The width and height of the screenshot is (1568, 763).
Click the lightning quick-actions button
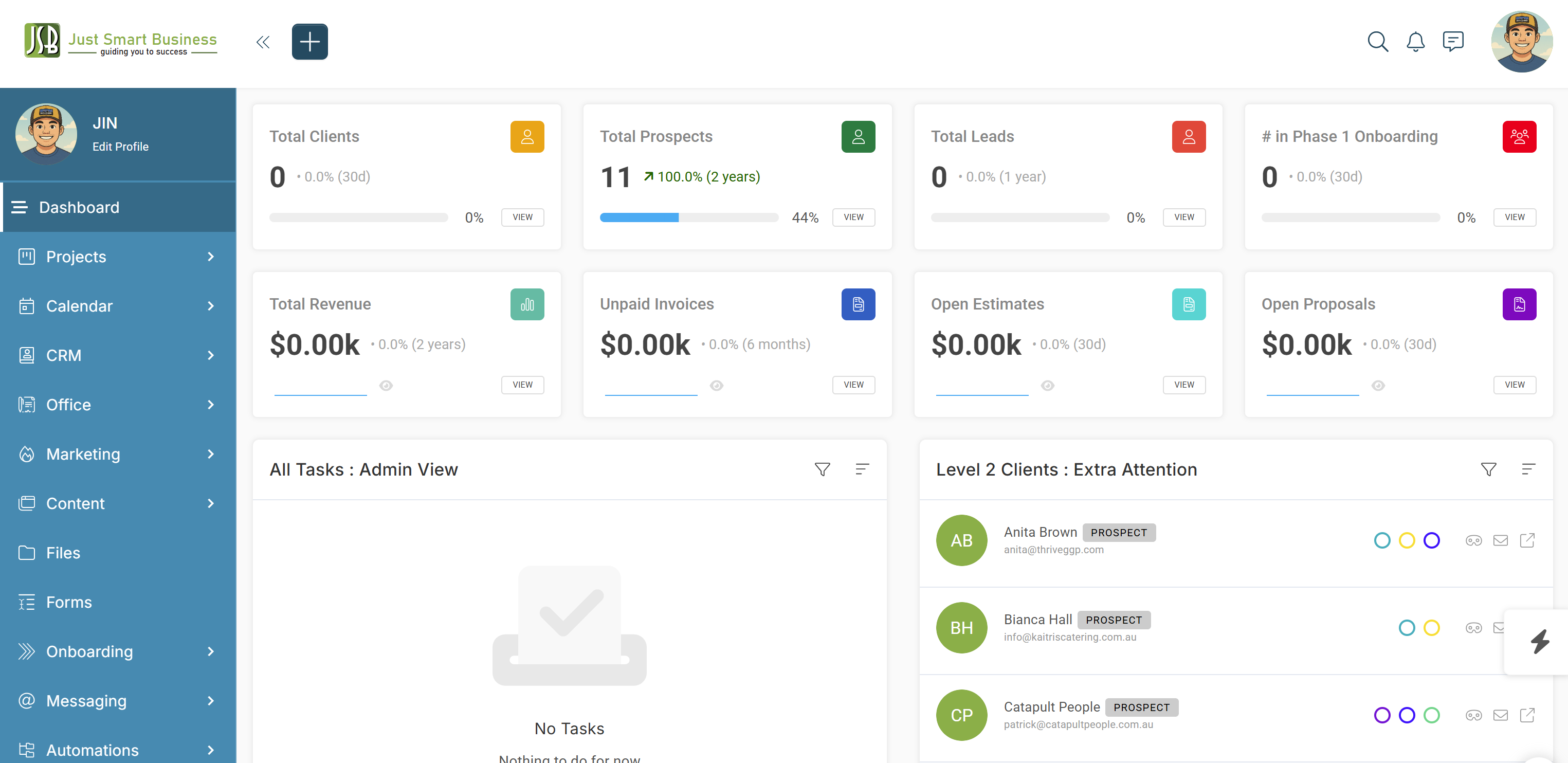[x=1541, y=641]
